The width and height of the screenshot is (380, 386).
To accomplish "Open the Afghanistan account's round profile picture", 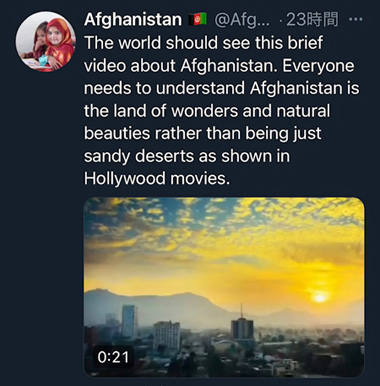I will [x=45, y=42].
